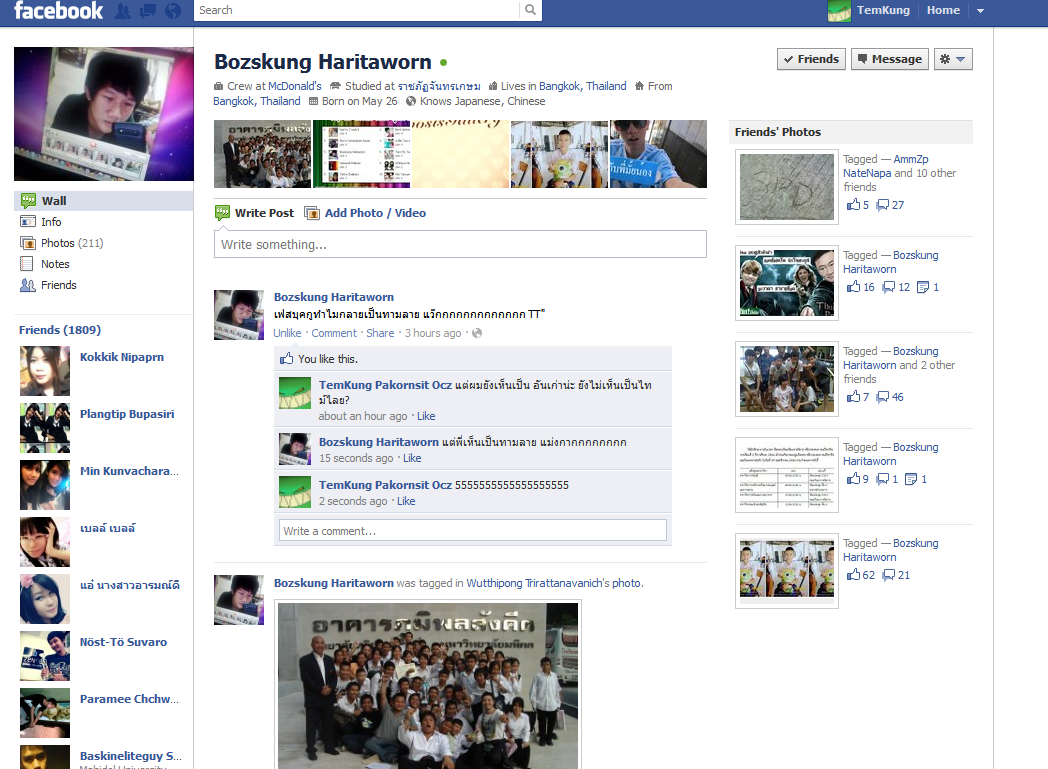
Task: Click the Facebook logo
Action: pyautogui.click(x=59, y=11)
